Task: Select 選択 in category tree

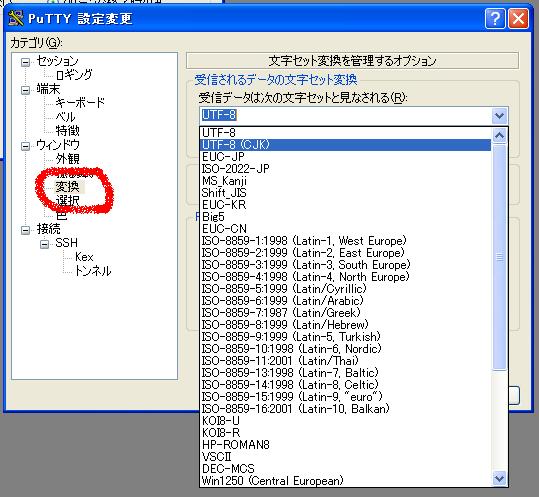Action: pos(67,201)
